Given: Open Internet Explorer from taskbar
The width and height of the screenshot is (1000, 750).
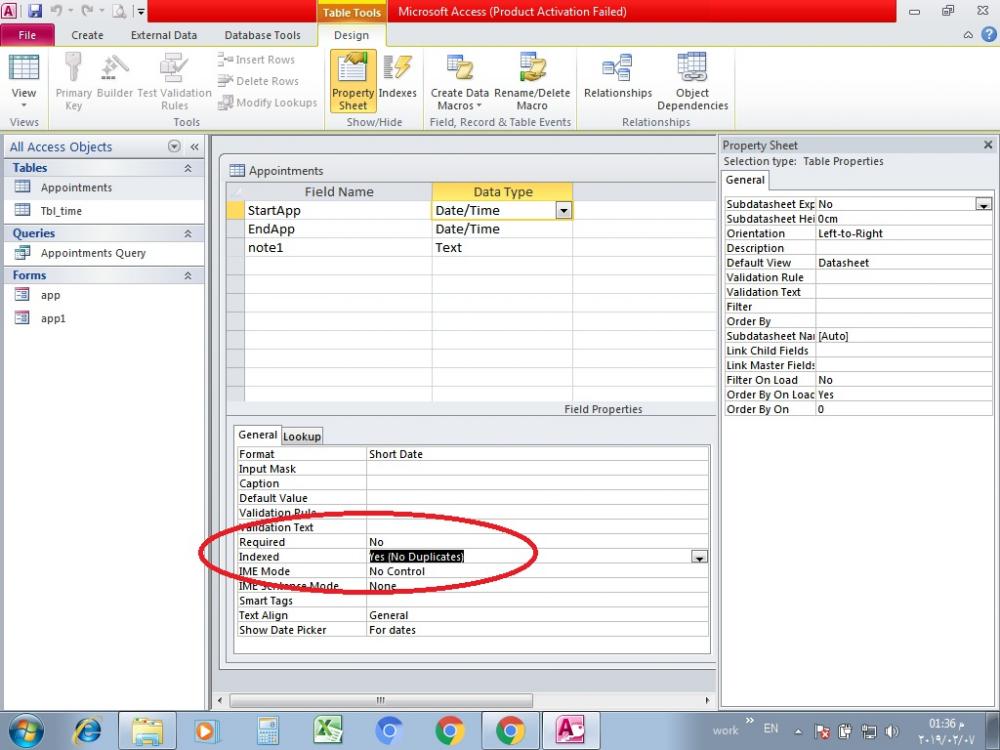Looking at the screenshot, I should tap(87, 731).
